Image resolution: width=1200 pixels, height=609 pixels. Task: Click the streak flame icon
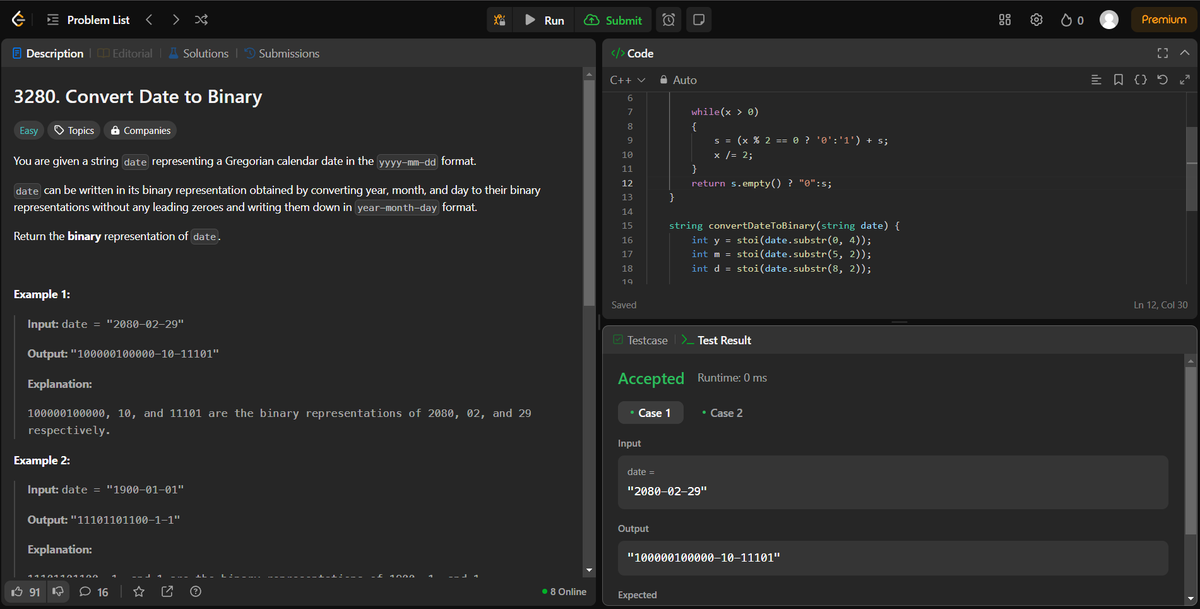pyautogui.click(x=1065, y=19)
